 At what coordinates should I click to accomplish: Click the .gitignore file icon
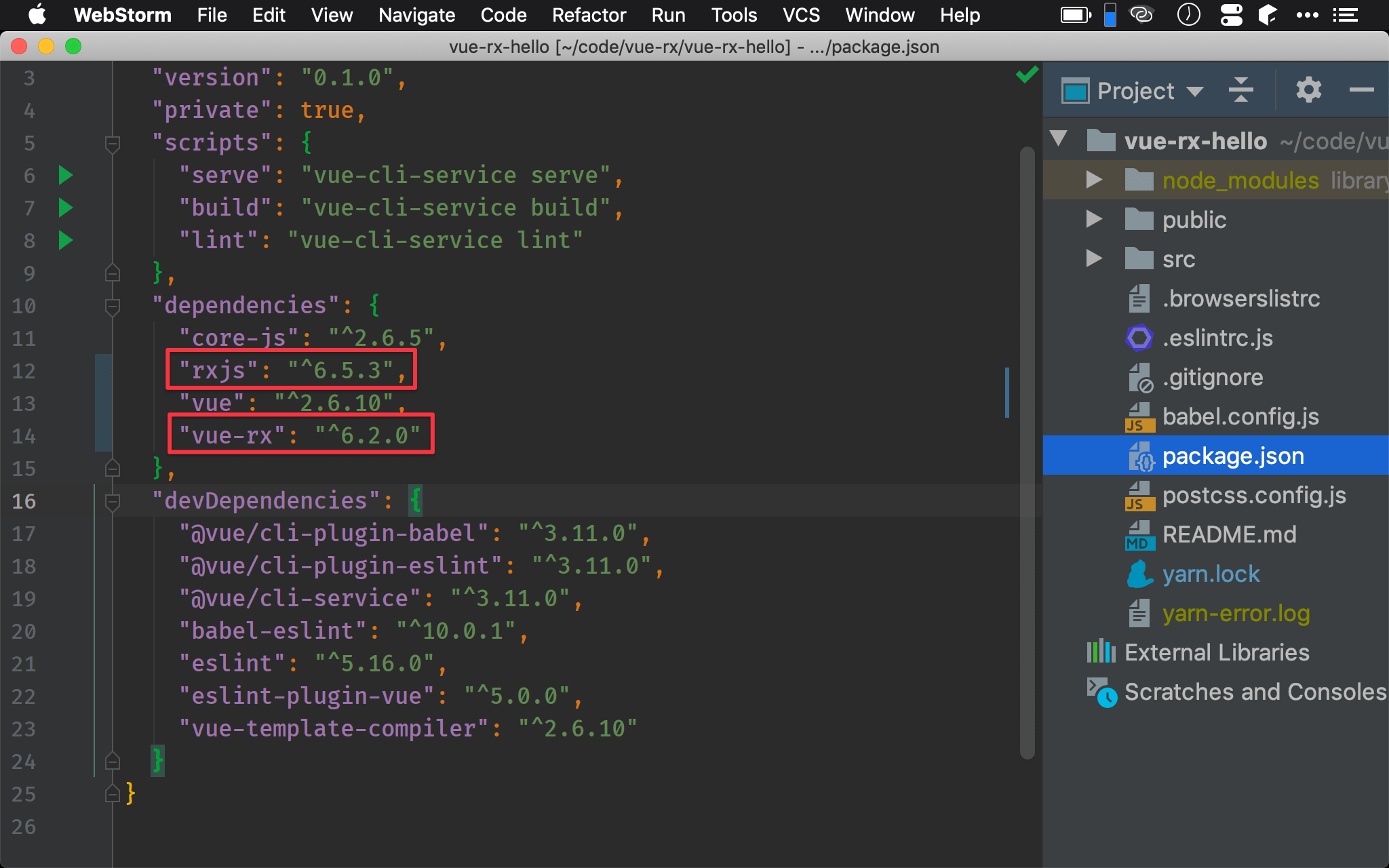point(1140,377)
